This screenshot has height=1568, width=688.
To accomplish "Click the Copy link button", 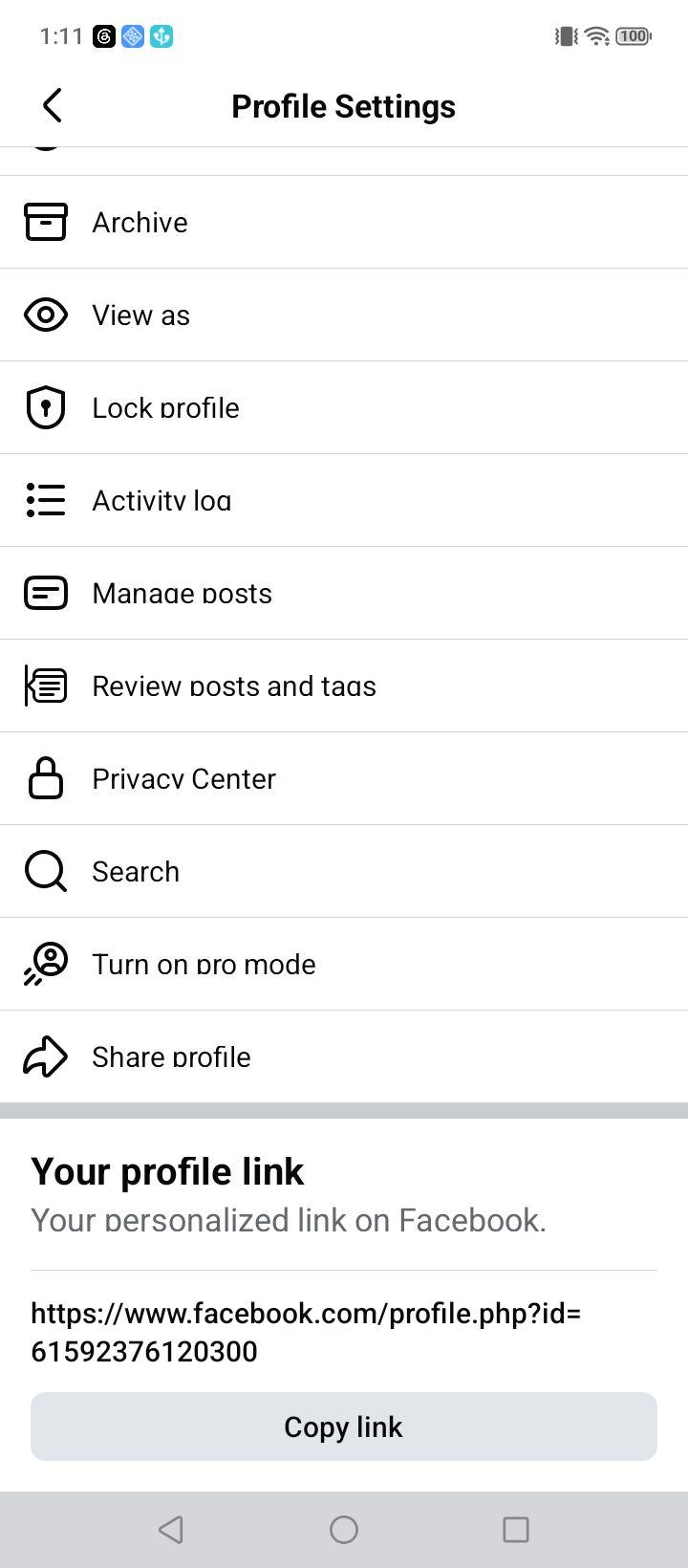I will coord(344,1426).
